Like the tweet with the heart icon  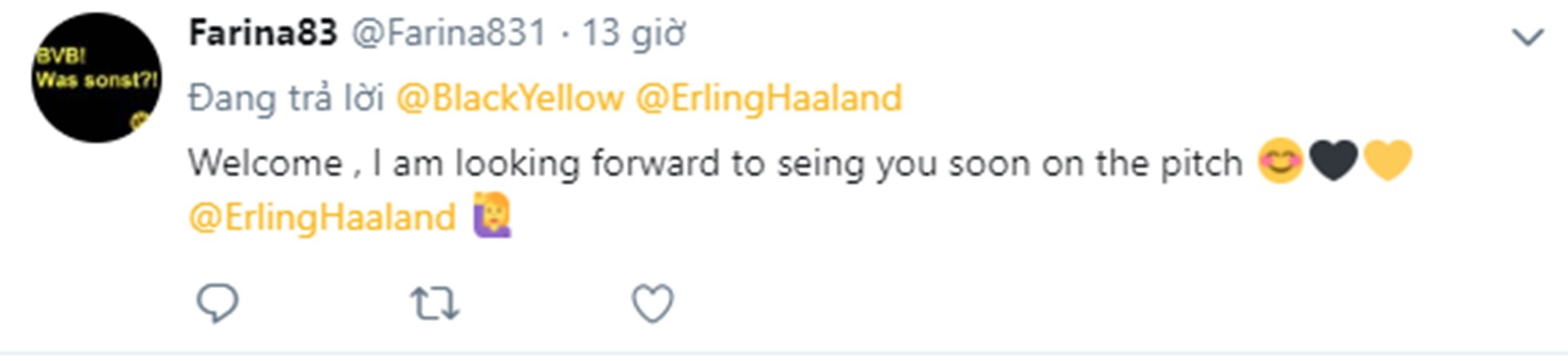(x=653, y=304)
